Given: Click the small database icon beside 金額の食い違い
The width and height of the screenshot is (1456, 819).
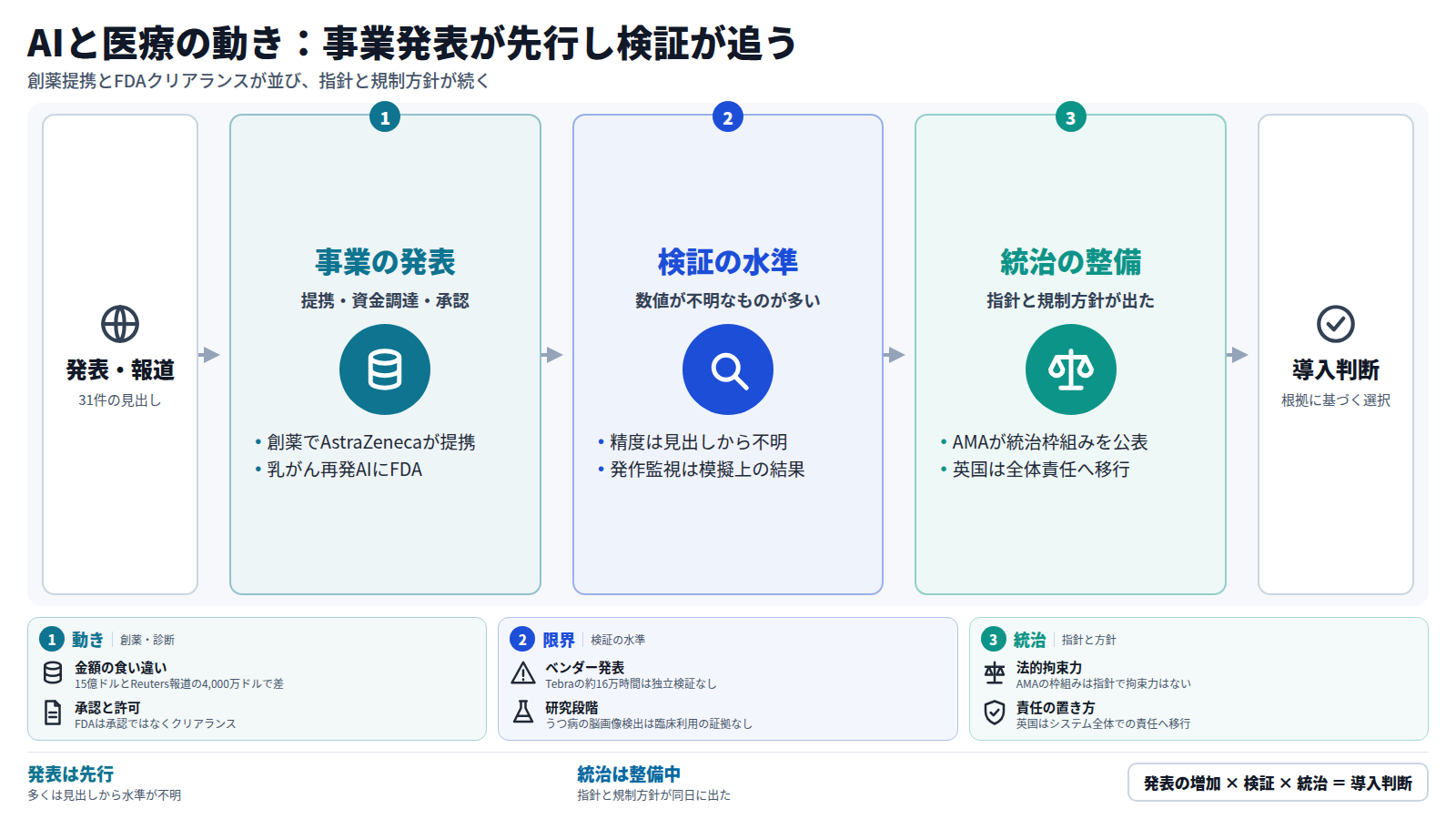Looking at the screenshot, I should click(x=53, y=672).
